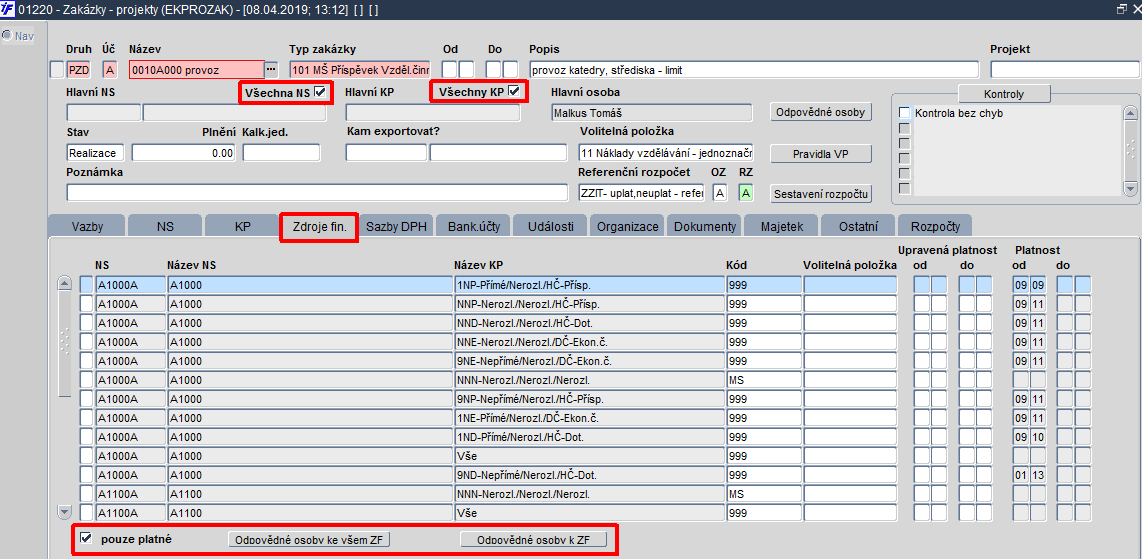This screenshot has width=1142, height=559.
Task: Click the Plnění field showing 0.00
Action: click(184, 153)
